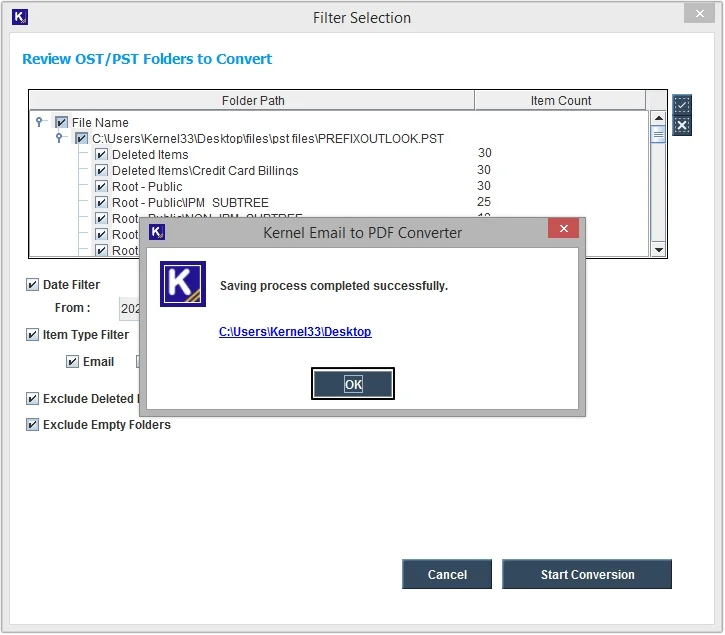
Task: Click the 'Review OST/PST Folders to Convert' heading
Action: pyautogui.click(x=147, y=59)
